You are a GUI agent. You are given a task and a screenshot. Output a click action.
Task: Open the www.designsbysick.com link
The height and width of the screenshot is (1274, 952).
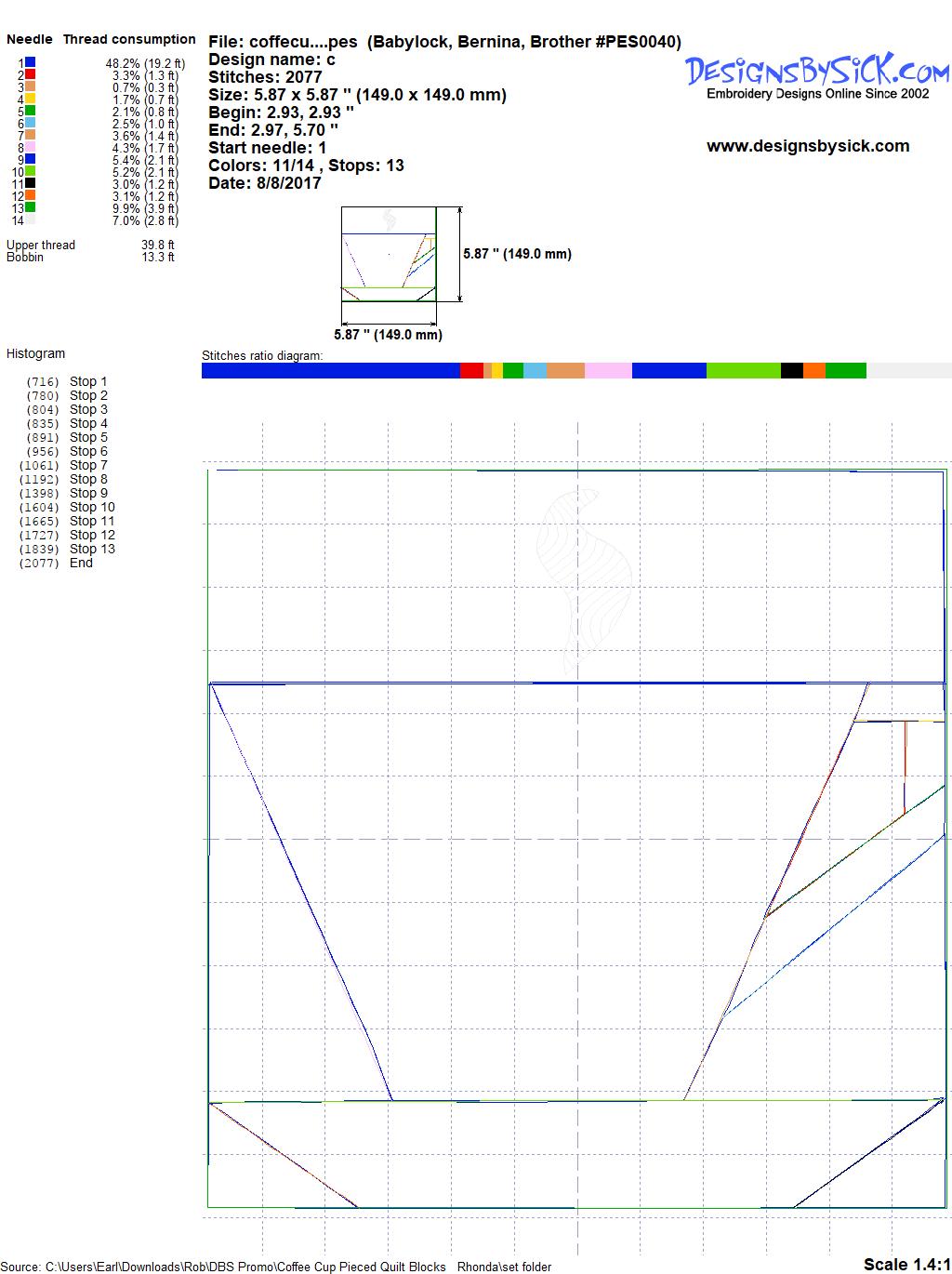(x=807, y=146)
